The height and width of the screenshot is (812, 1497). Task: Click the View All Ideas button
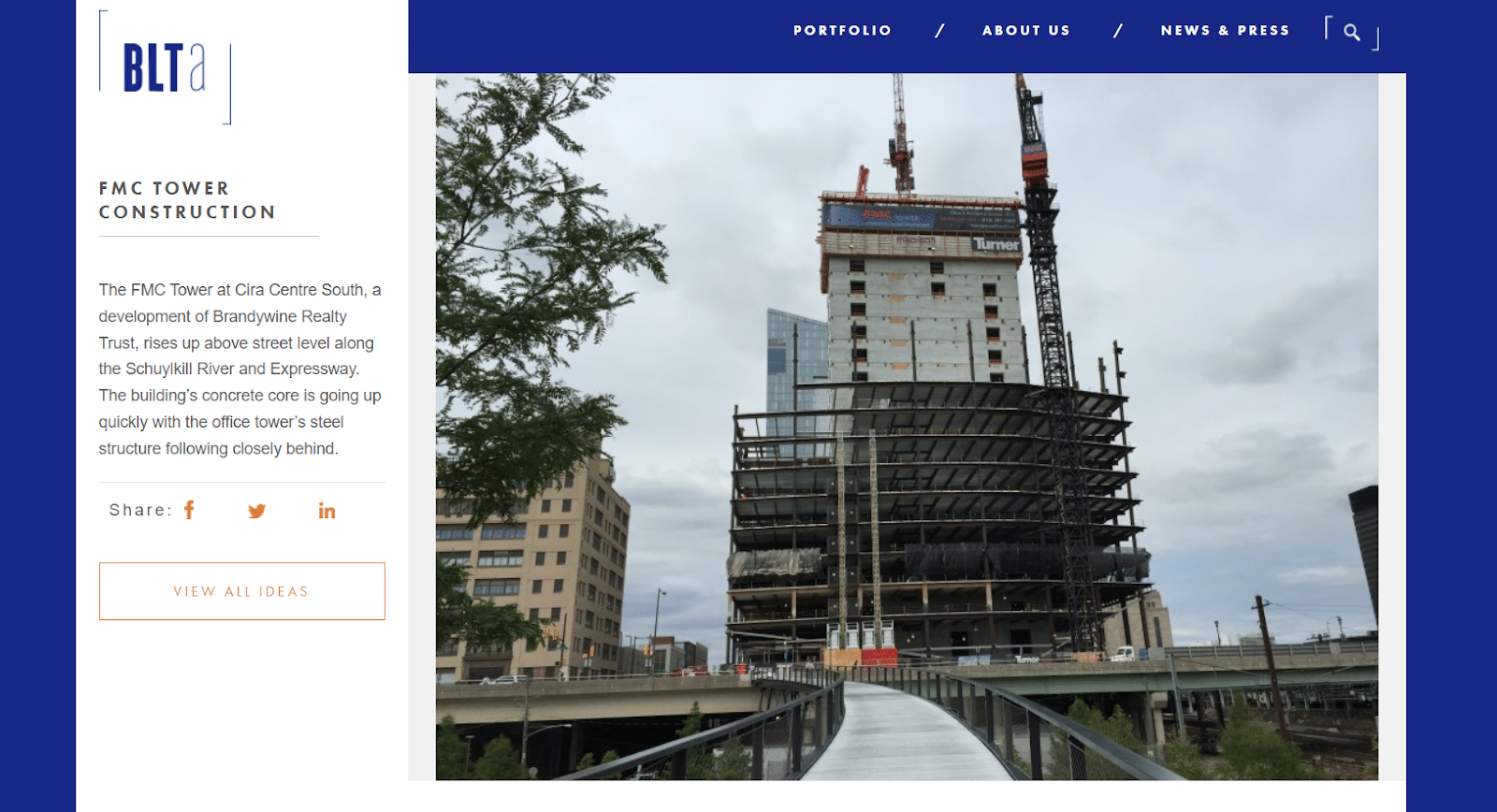click(242, 591)
